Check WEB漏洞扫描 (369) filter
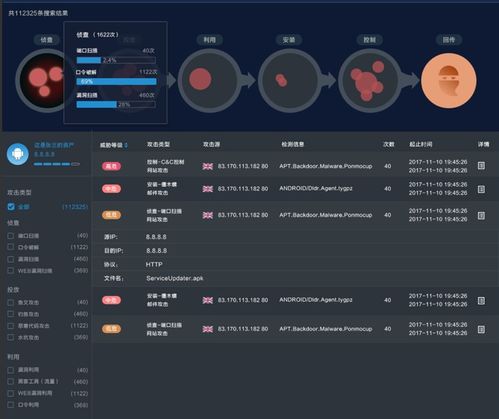499x419 pixels. (11, 271)
